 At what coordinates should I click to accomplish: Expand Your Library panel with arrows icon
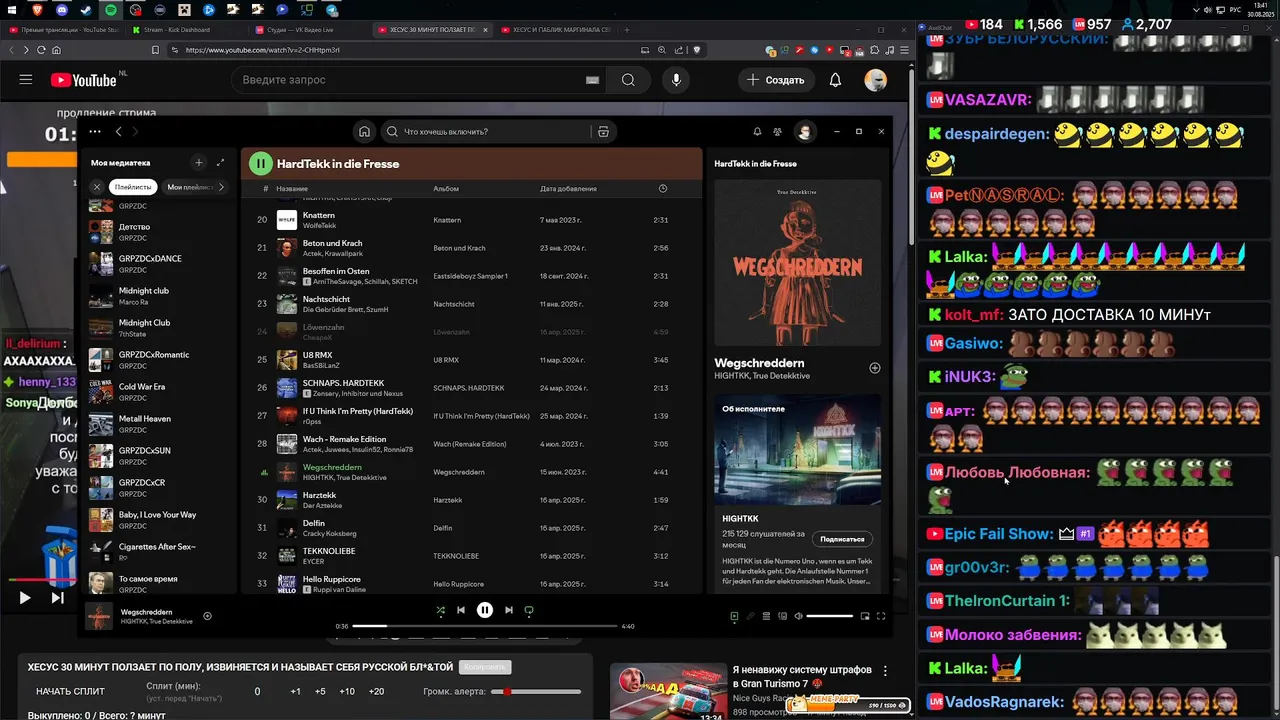click(220, 162)
